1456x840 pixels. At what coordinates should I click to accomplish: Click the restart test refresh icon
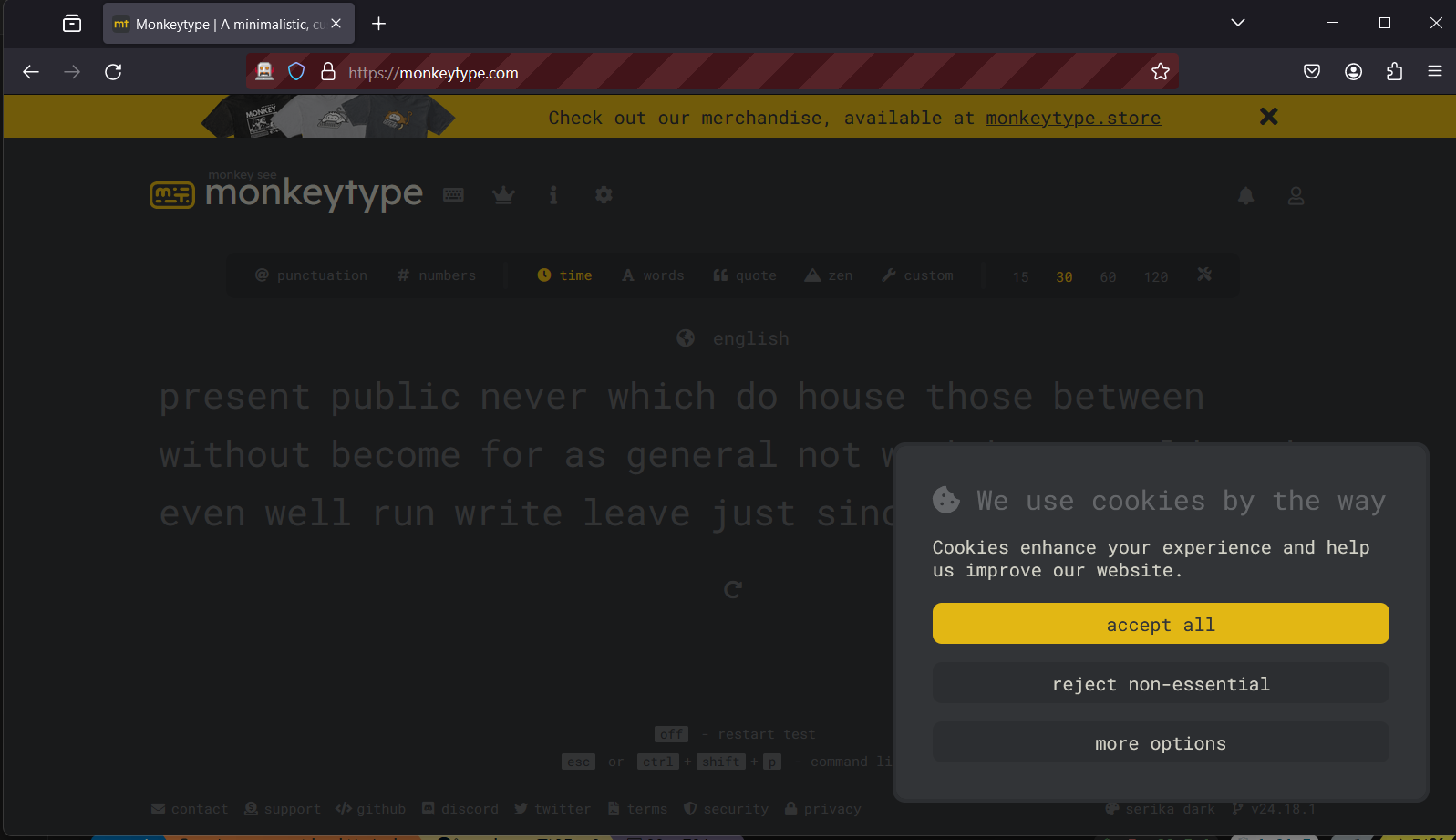pyautogui.click(x=733, y=590)
